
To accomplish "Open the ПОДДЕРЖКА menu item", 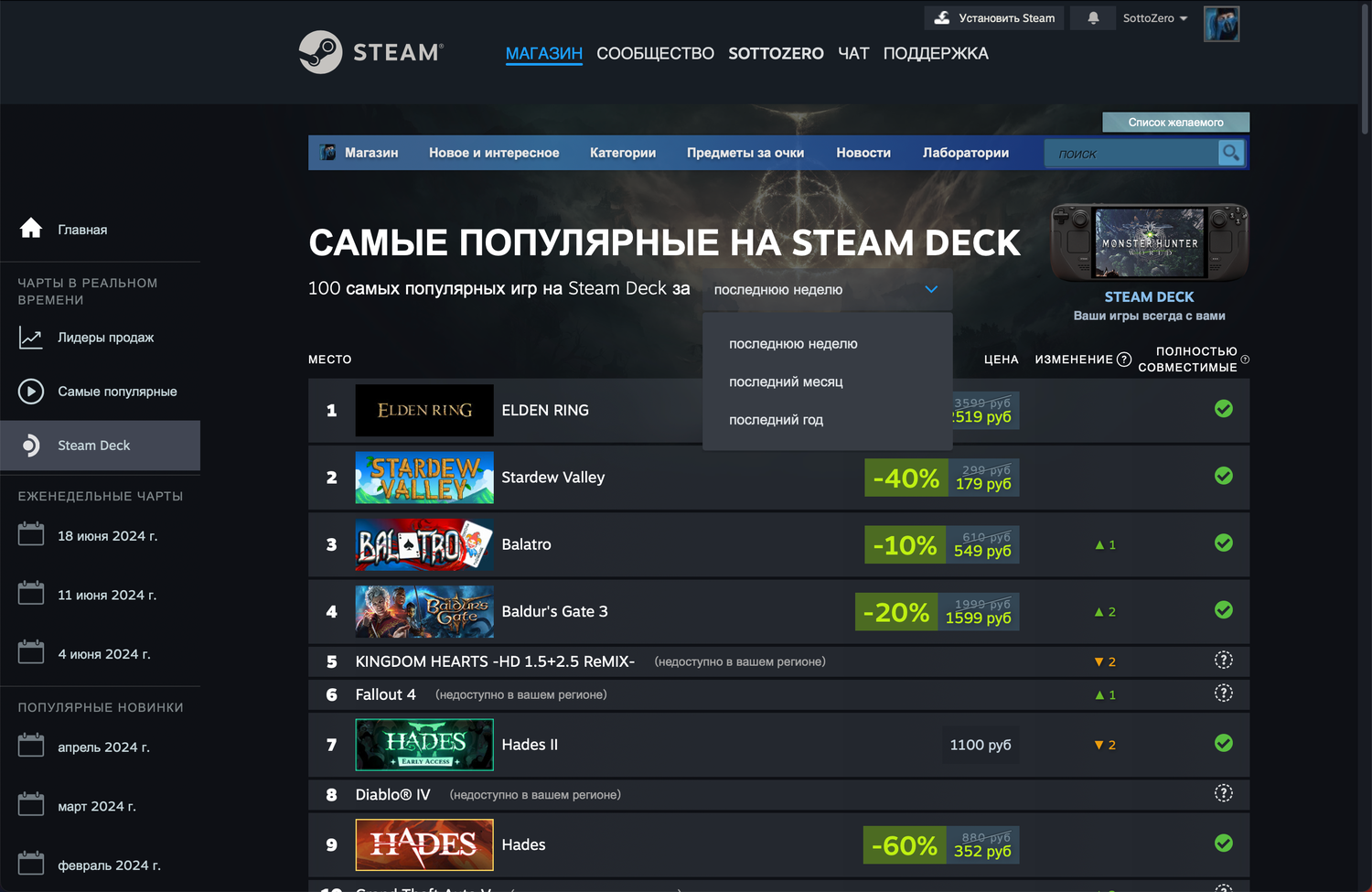I will tap(936, 54).
